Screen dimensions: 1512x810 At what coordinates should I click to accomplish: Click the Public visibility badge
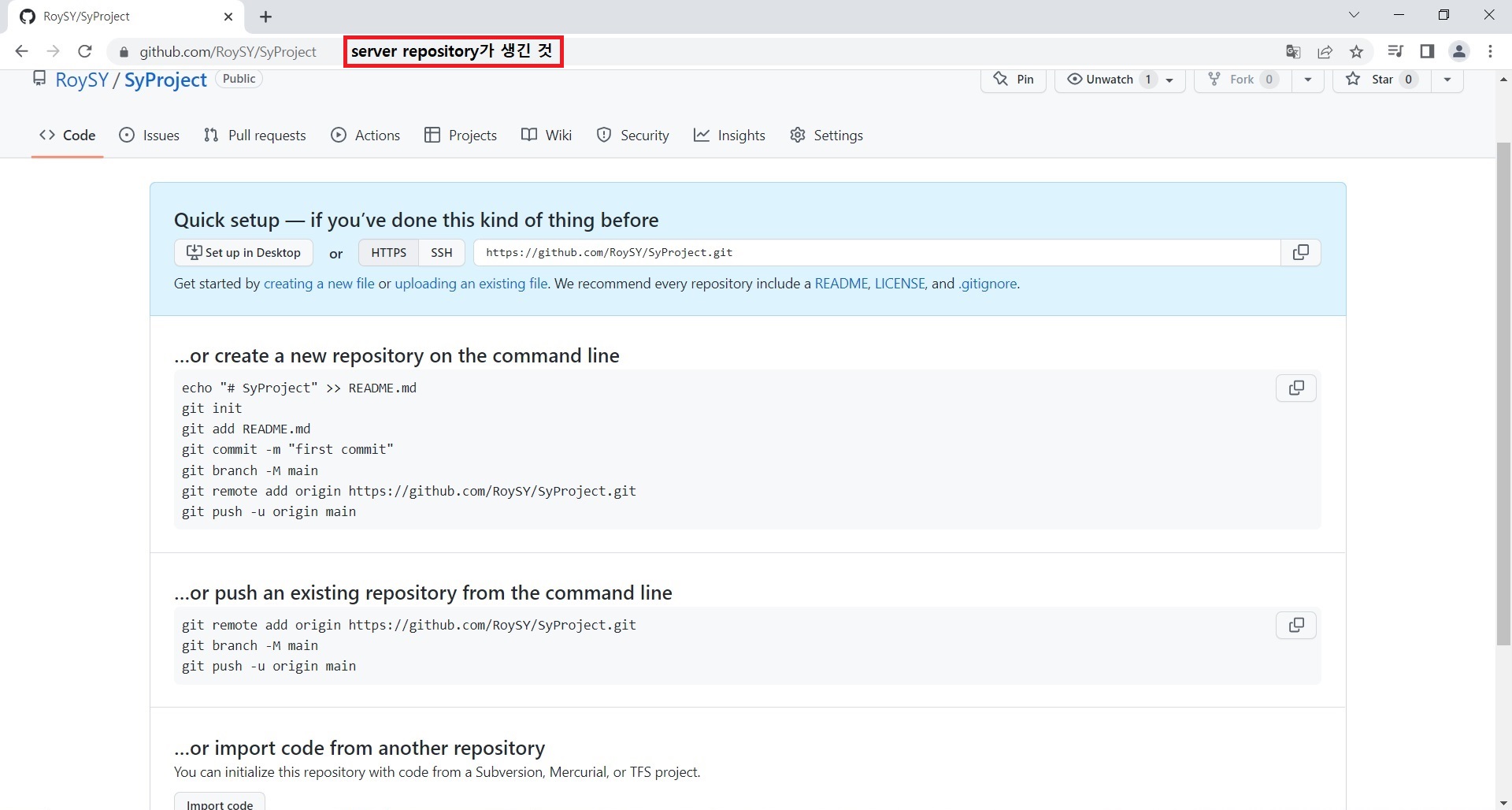click(239, 79)
